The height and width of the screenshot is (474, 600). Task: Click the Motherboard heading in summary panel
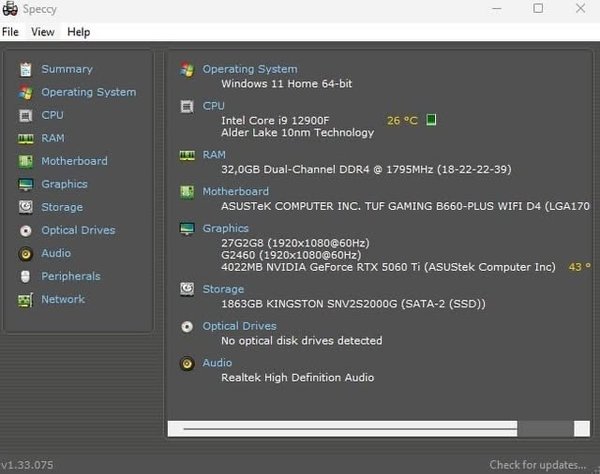(235, 191)
